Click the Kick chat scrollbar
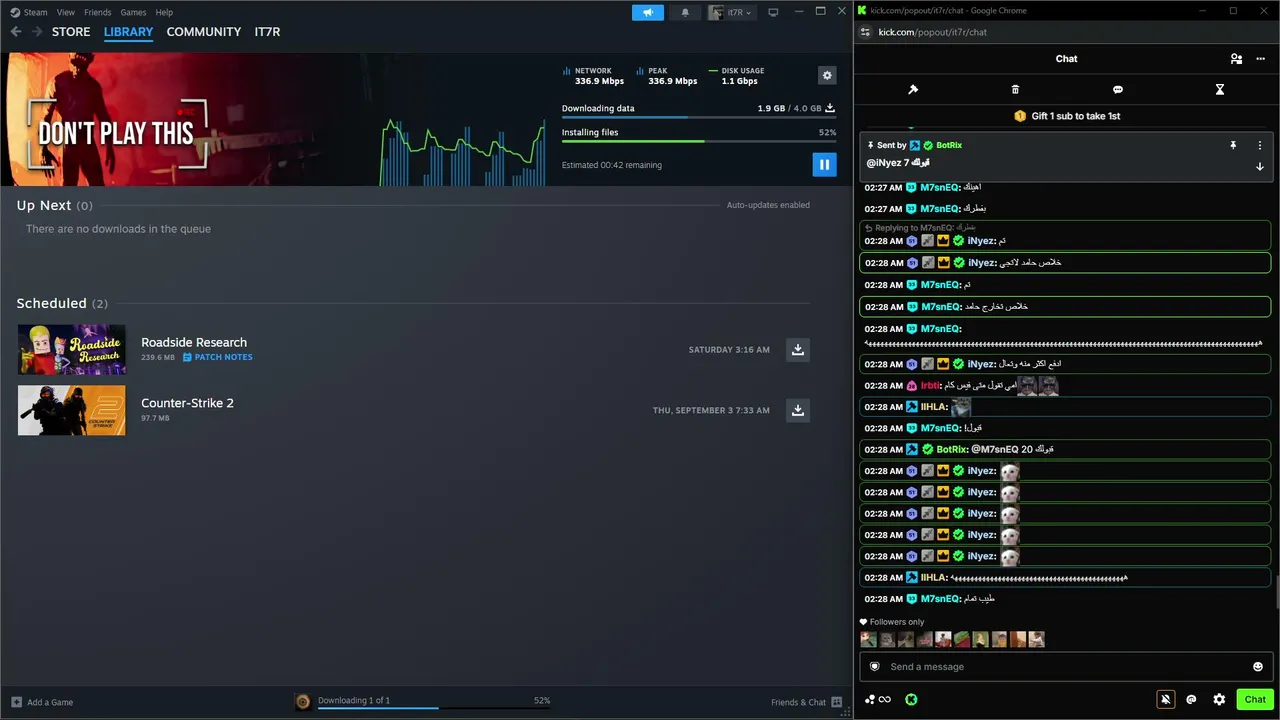This screenshot has width=1280, height=720. 1277,592
